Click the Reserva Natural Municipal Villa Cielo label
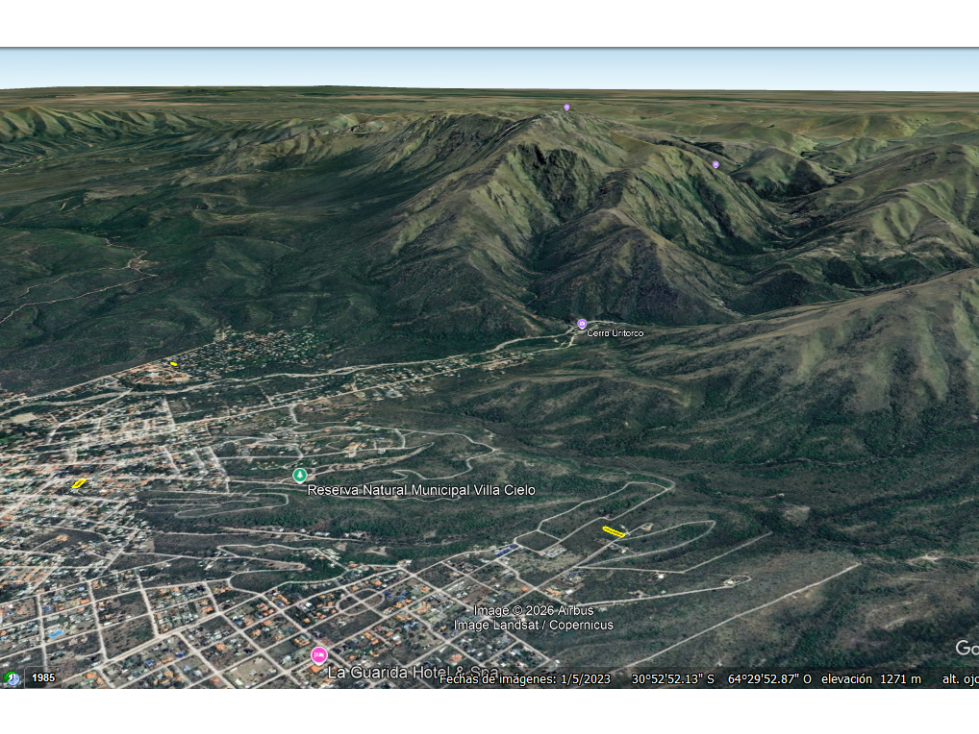This screenshot has height=734, width=979. tap(421, 491)
